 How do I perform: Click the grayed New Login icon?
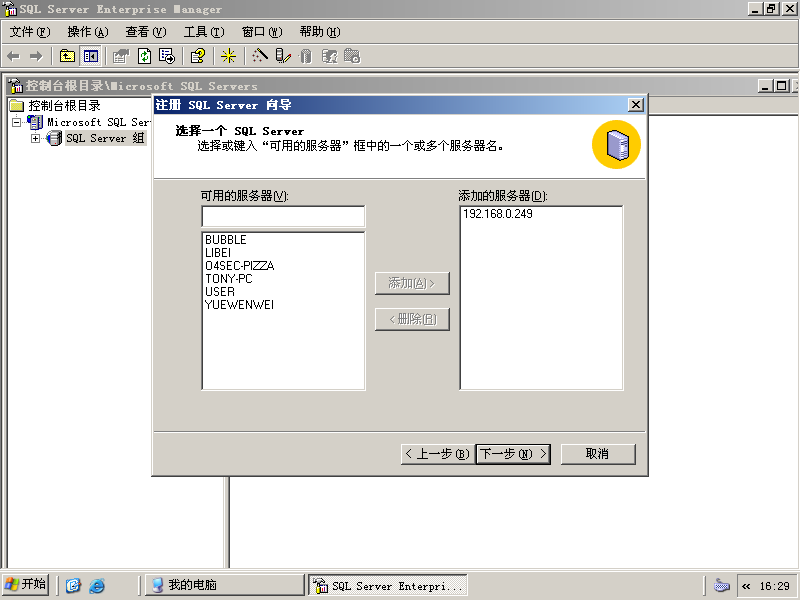[x=330, y=56]
